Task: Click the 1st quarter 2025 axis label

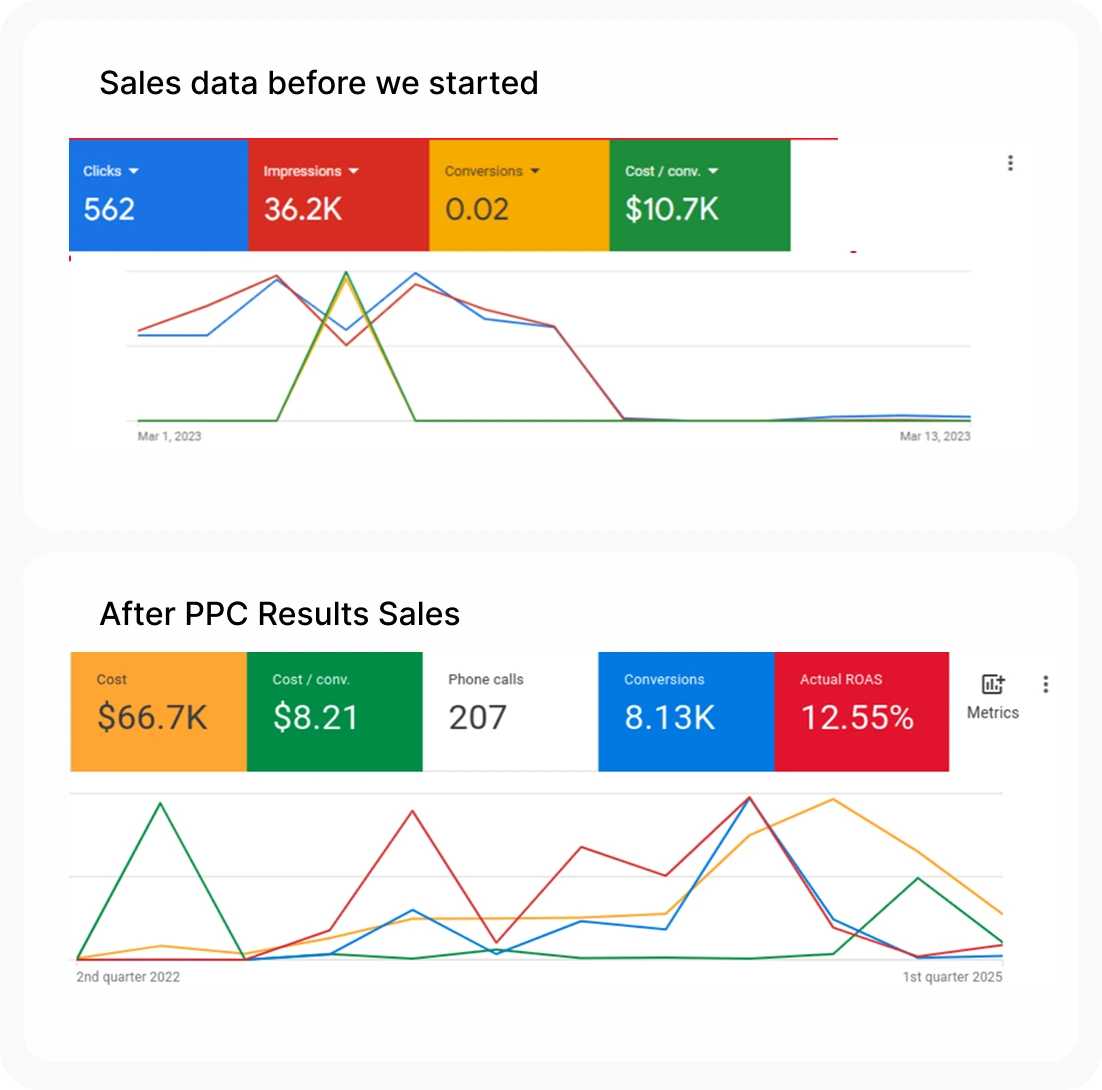Action: point(951,977)
